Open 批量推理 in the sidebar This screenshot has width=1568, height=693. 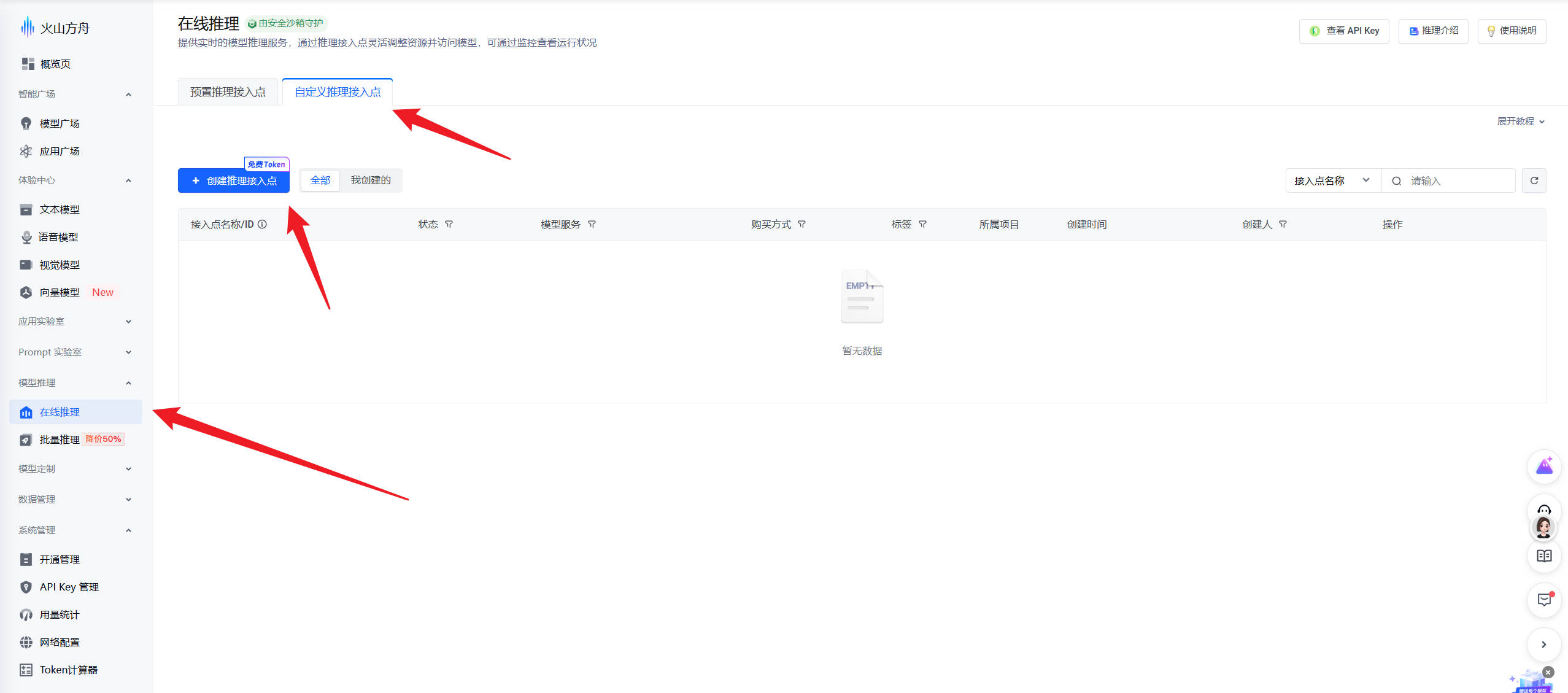click(60, 439)
